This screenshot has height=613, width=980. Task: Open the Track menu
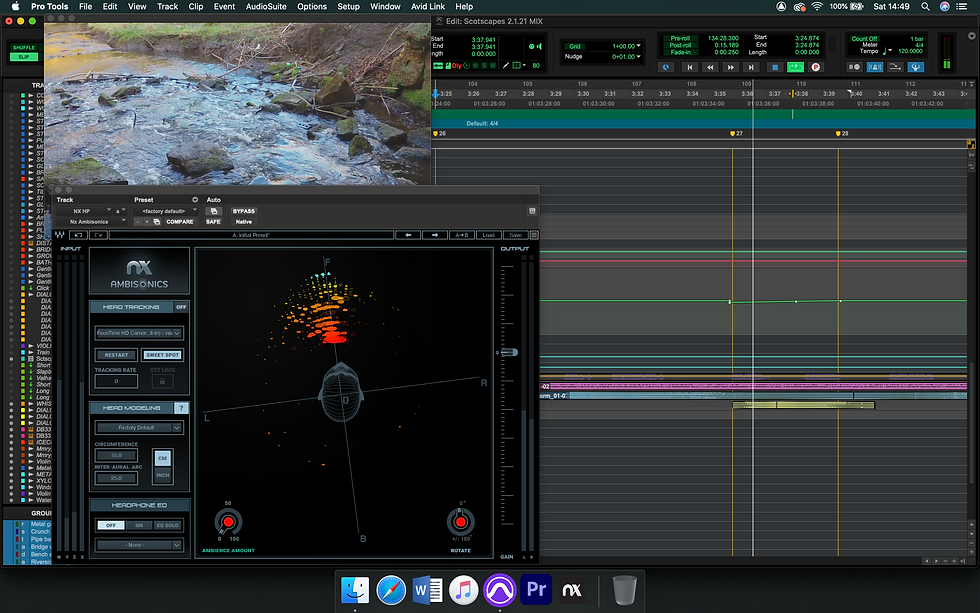(168, 6)
